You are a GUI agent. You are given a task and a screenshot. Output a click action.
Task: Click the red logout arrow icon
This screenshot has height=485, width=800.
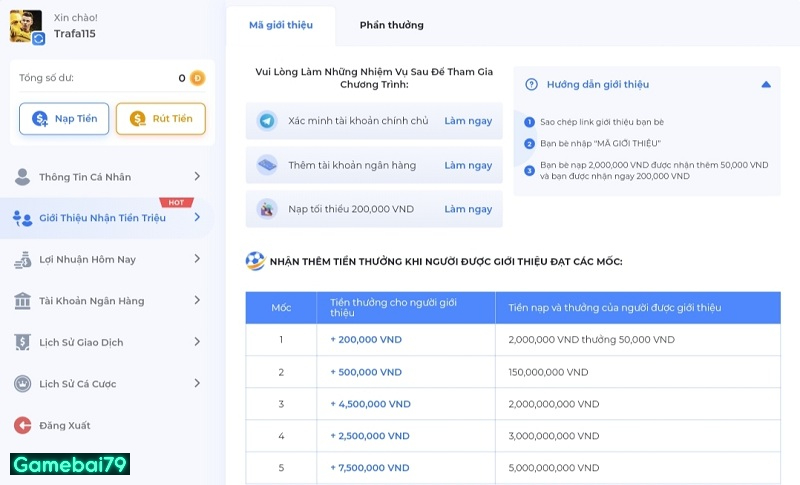[x=22, y=425]
